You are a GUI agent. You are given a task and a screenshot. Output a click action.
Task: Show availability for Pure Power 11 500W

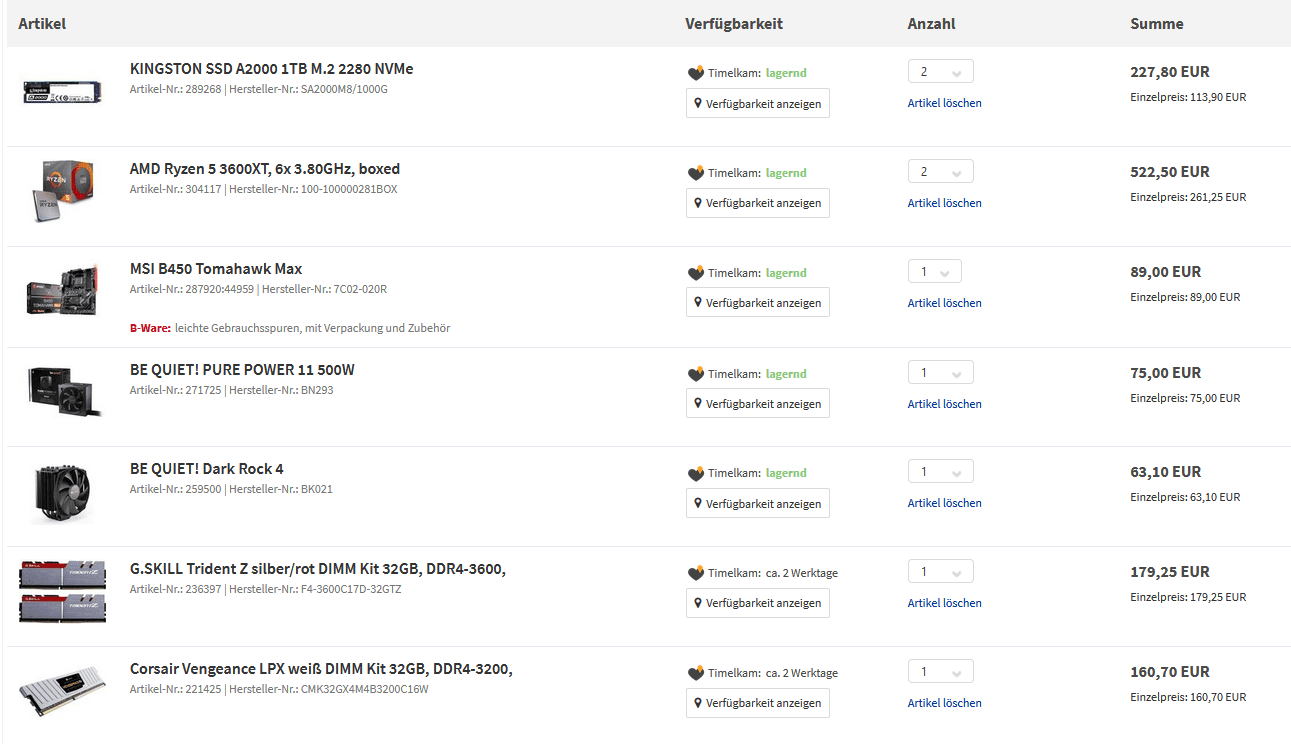(758, 404)
